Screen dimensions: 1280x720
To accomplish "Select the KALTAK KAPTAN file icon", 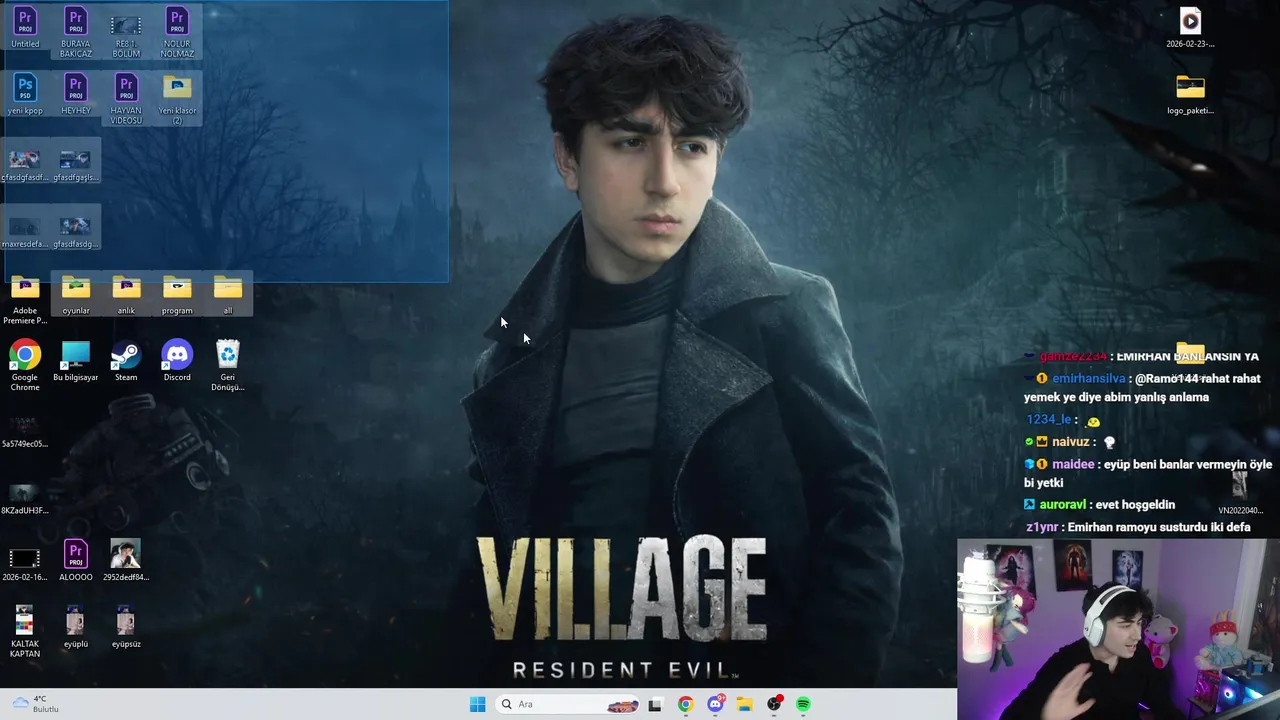I will 25,632.
